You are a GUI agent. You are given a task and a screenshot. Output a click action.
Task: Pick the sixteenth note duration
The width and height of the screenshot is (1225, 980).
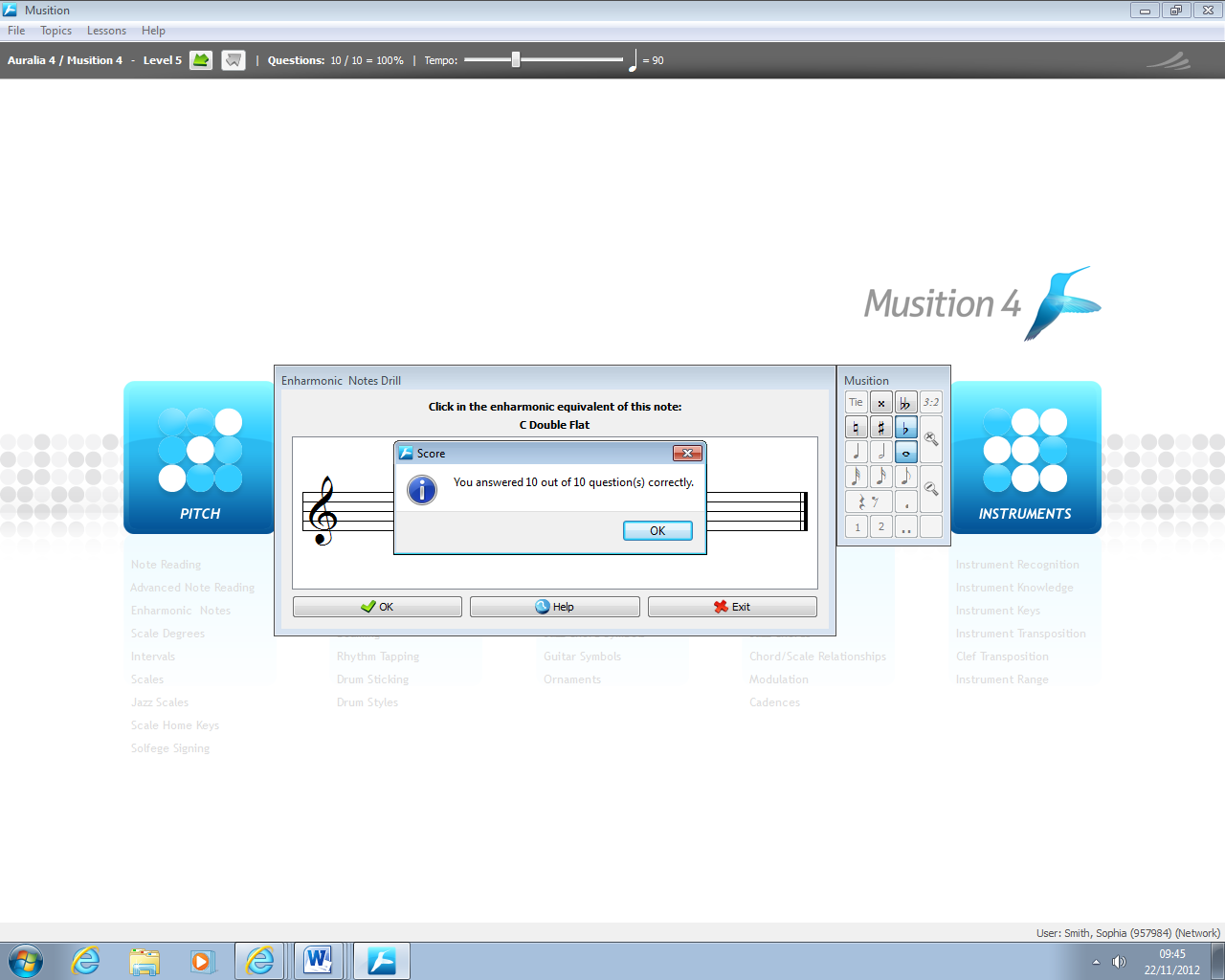click(881, 477)
